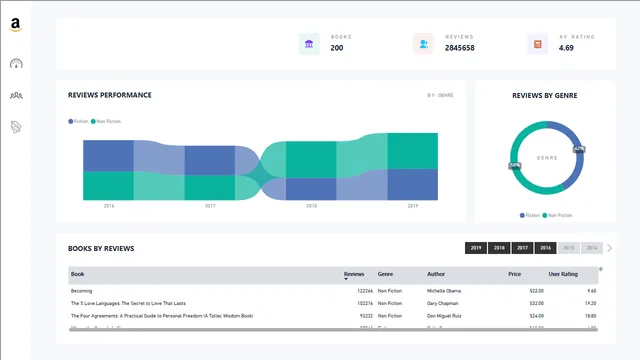Click the Reviews users icon
The image size is (640, 360).
pyautogui.click(x=423, y=44)
